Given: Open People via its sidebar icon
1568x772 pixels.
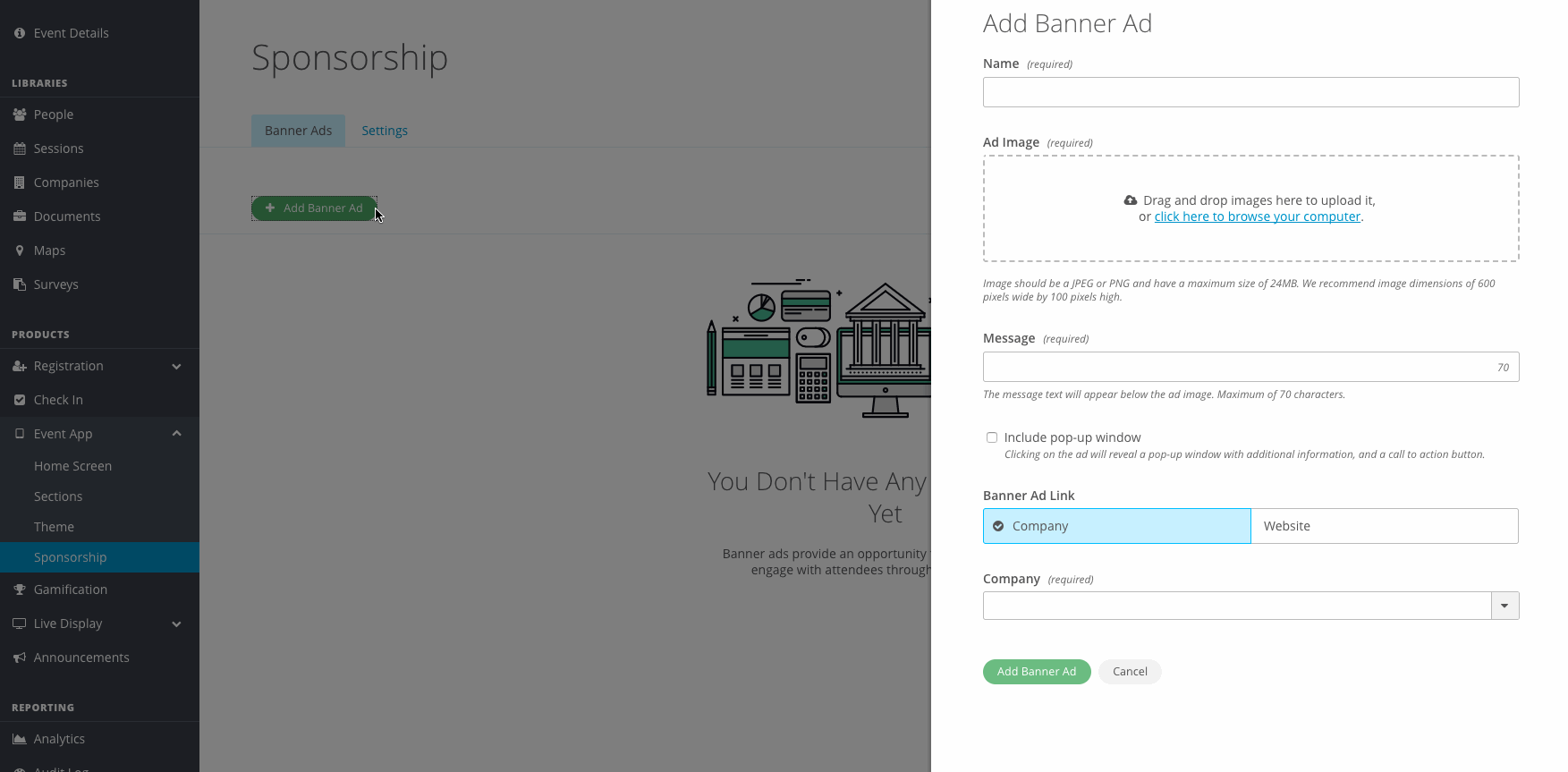Looking at the screenshot, I should pyautogui.click(x=20, y=115).
